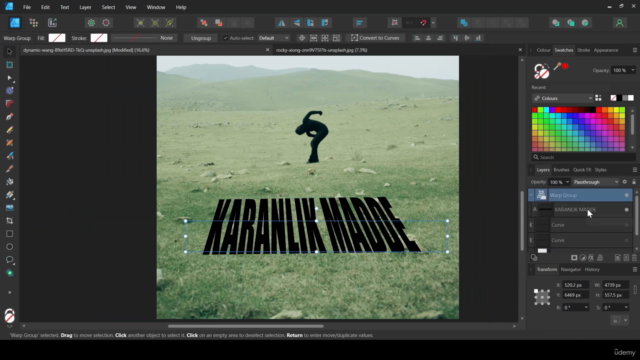Screen dimensions: 640x360
Task: Click the Swatches colour picker eyedropper
Action: click(557, 66)
